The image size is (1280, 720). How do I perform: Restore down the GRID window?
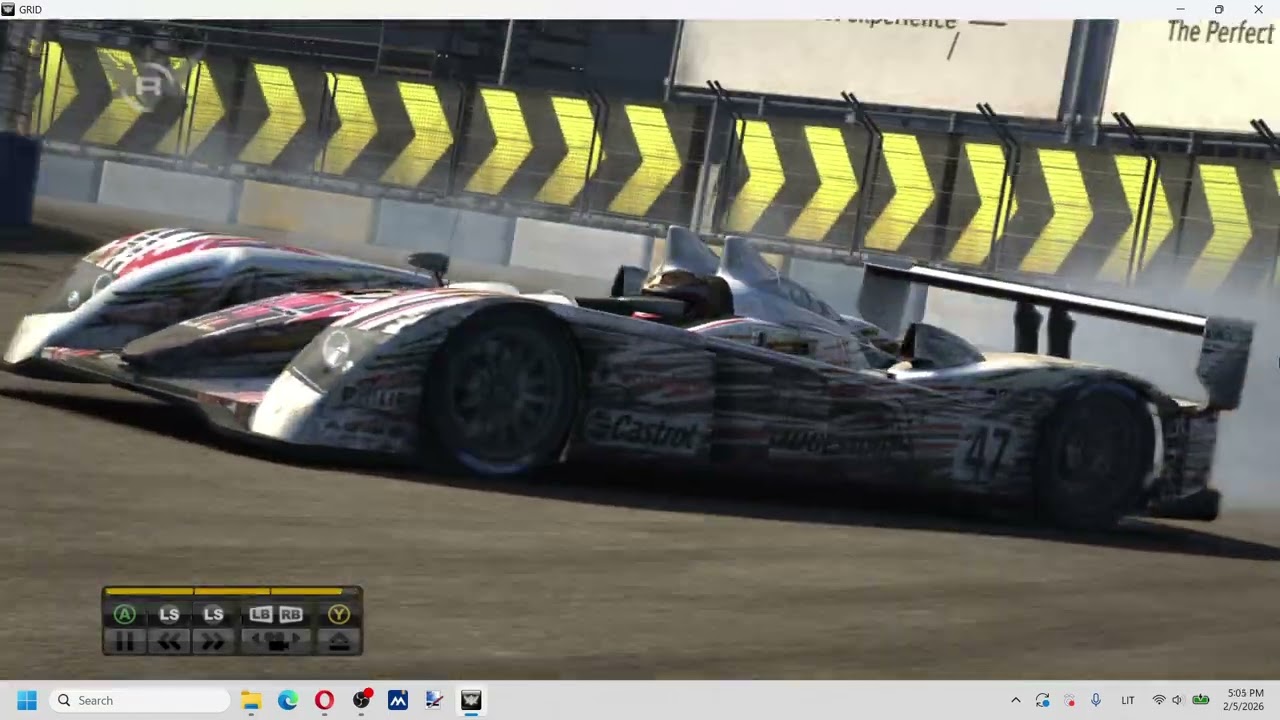[1219, 9]
